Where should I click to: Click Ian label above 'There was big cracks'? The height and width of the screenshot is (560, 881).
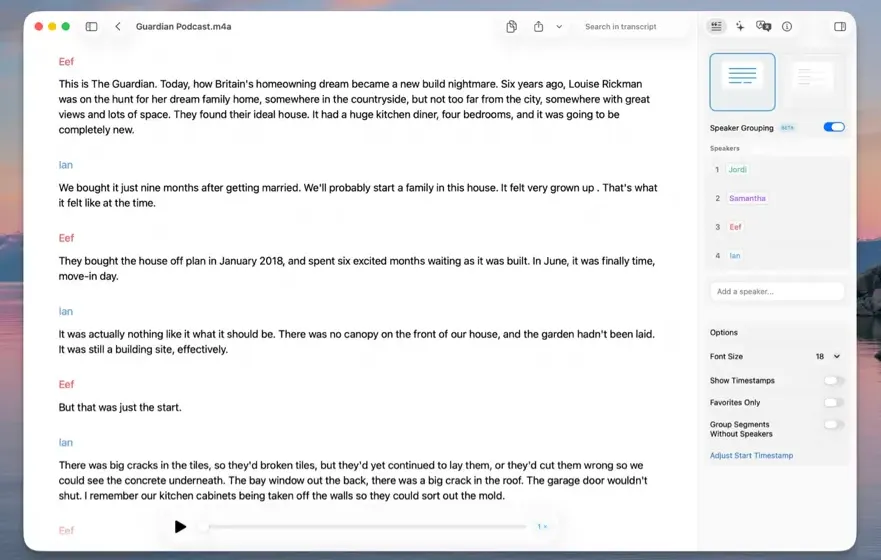coord(66,443)
